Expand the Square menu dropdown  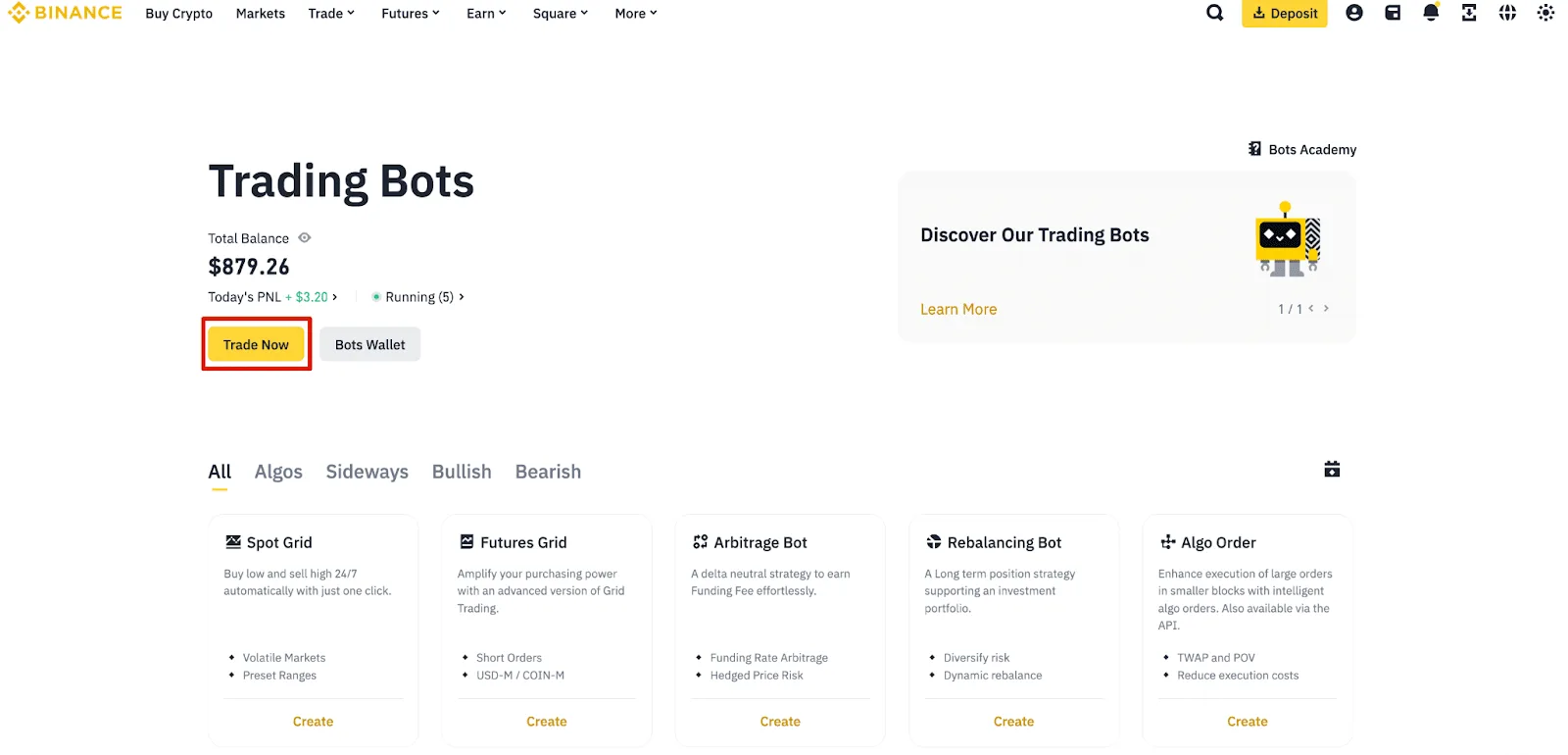(561, 14)
